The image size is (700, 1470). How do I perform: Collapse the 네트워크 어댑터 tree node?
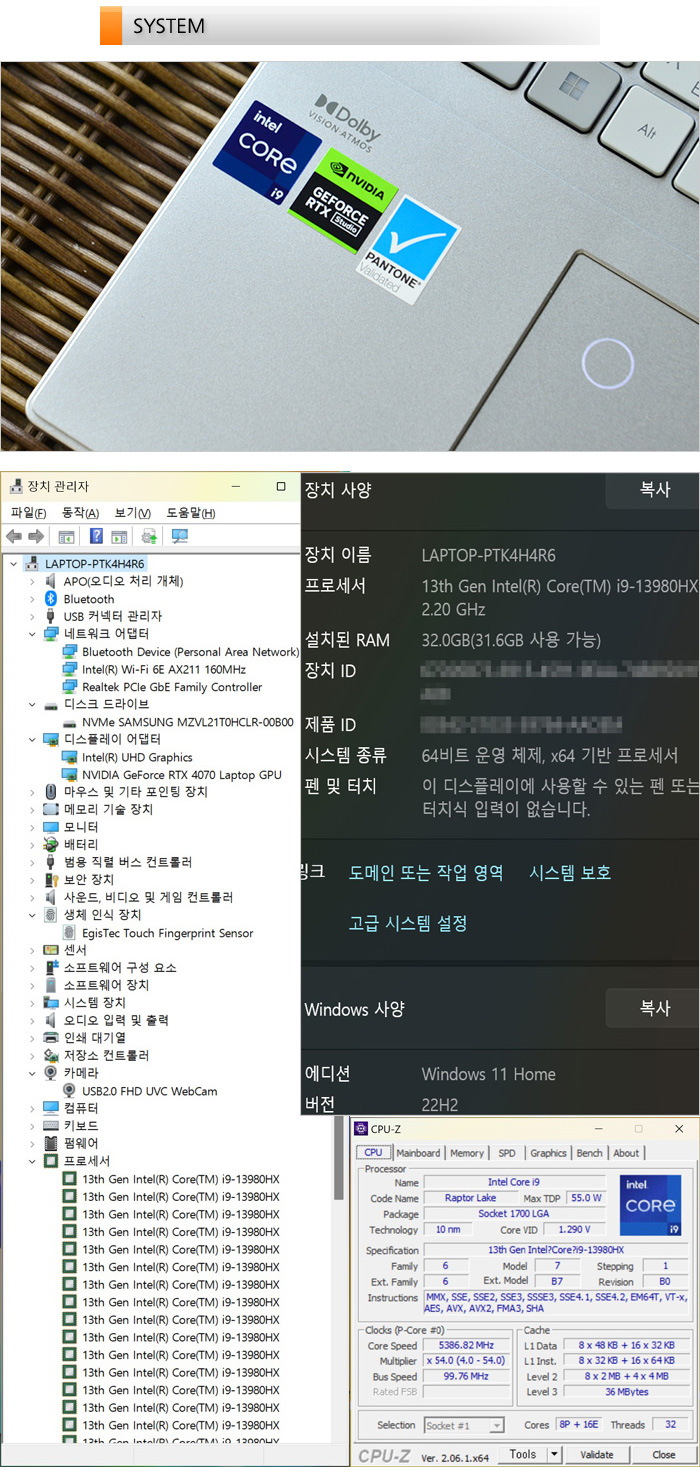pos(33,634)
